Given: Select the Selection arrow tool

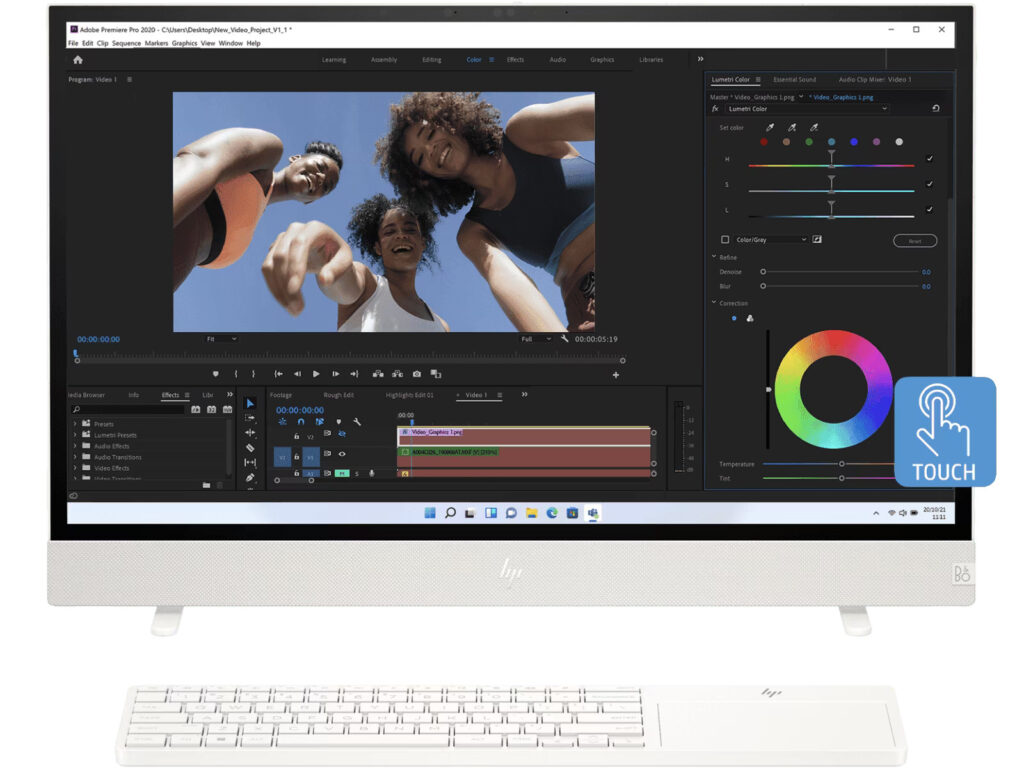Looking at the screenshot, I should (x=250, y=403).
